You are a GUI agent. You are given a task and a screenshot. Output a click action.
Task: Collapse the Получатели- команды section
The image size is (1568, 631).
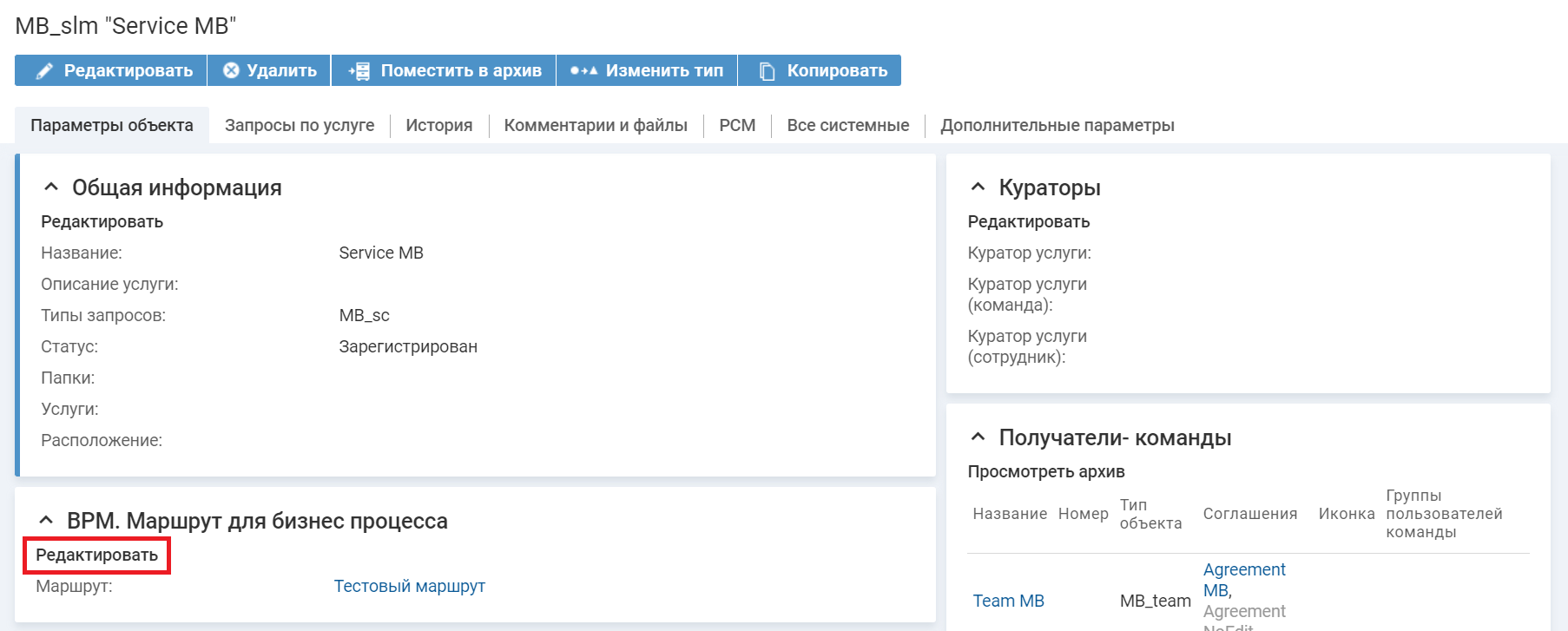978,437
